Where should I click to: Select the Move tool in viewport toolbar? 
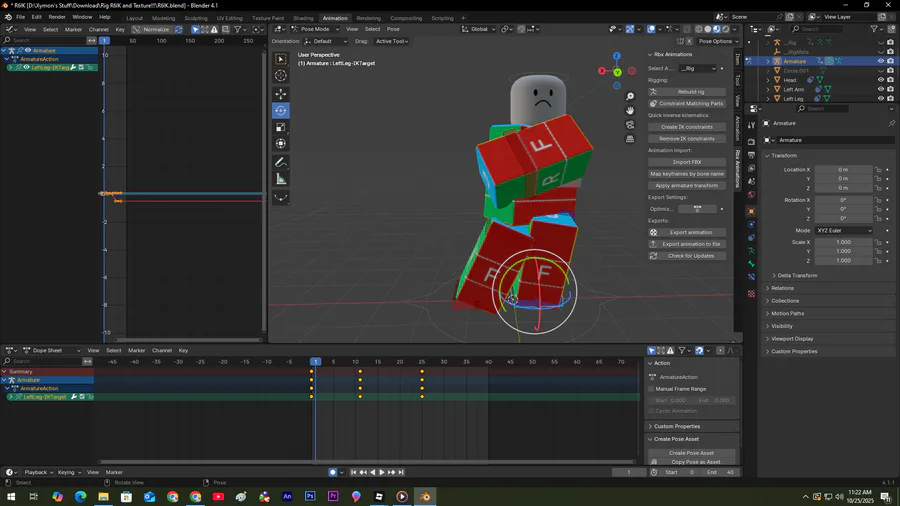coord(281,94)
